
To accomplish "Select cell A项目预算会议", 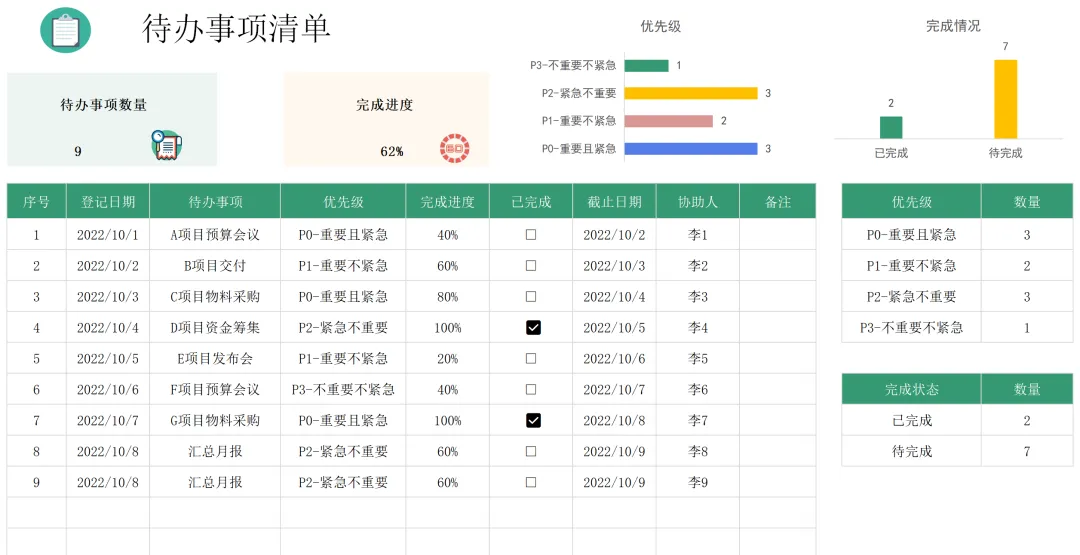I will [x=215, y=235].
